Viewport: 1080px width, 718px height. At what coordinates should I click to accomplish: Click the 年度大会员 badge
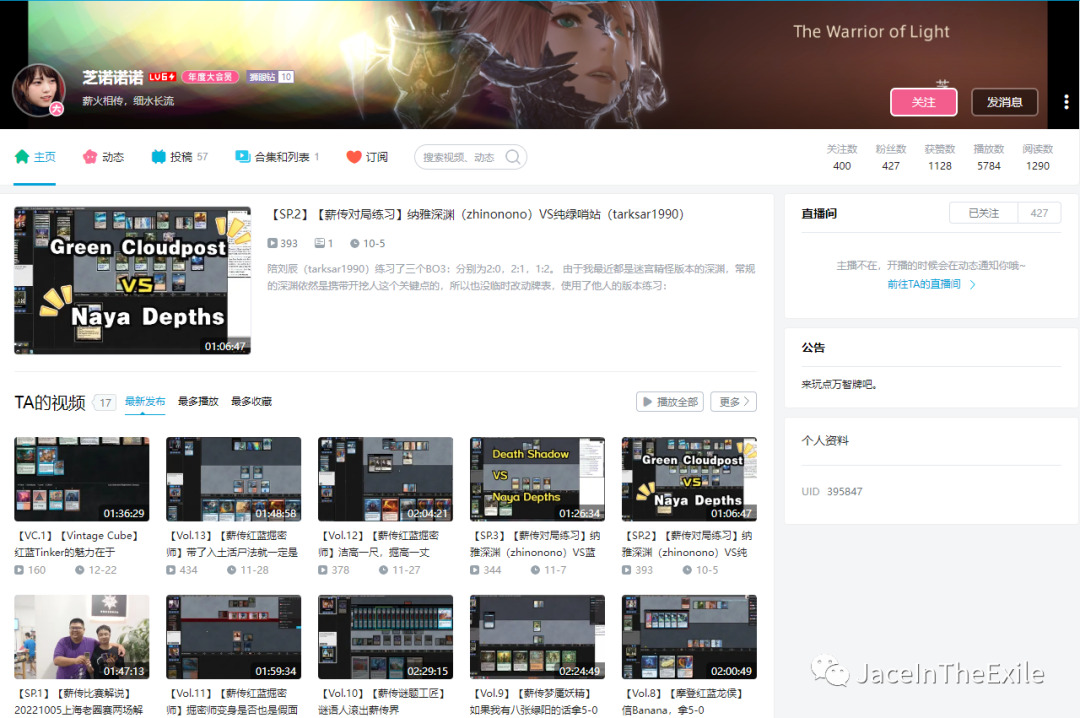pos(210,77)
